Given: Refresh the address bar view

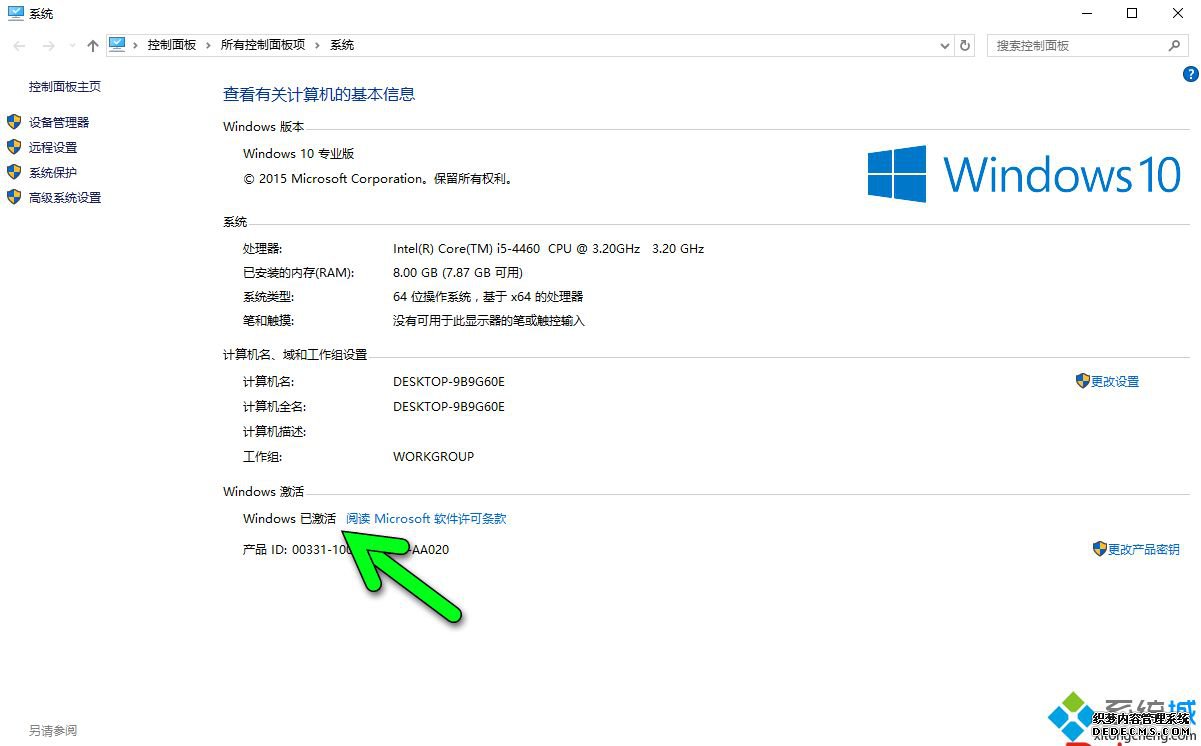Looking at the screenshot, I should pos(965,46).
